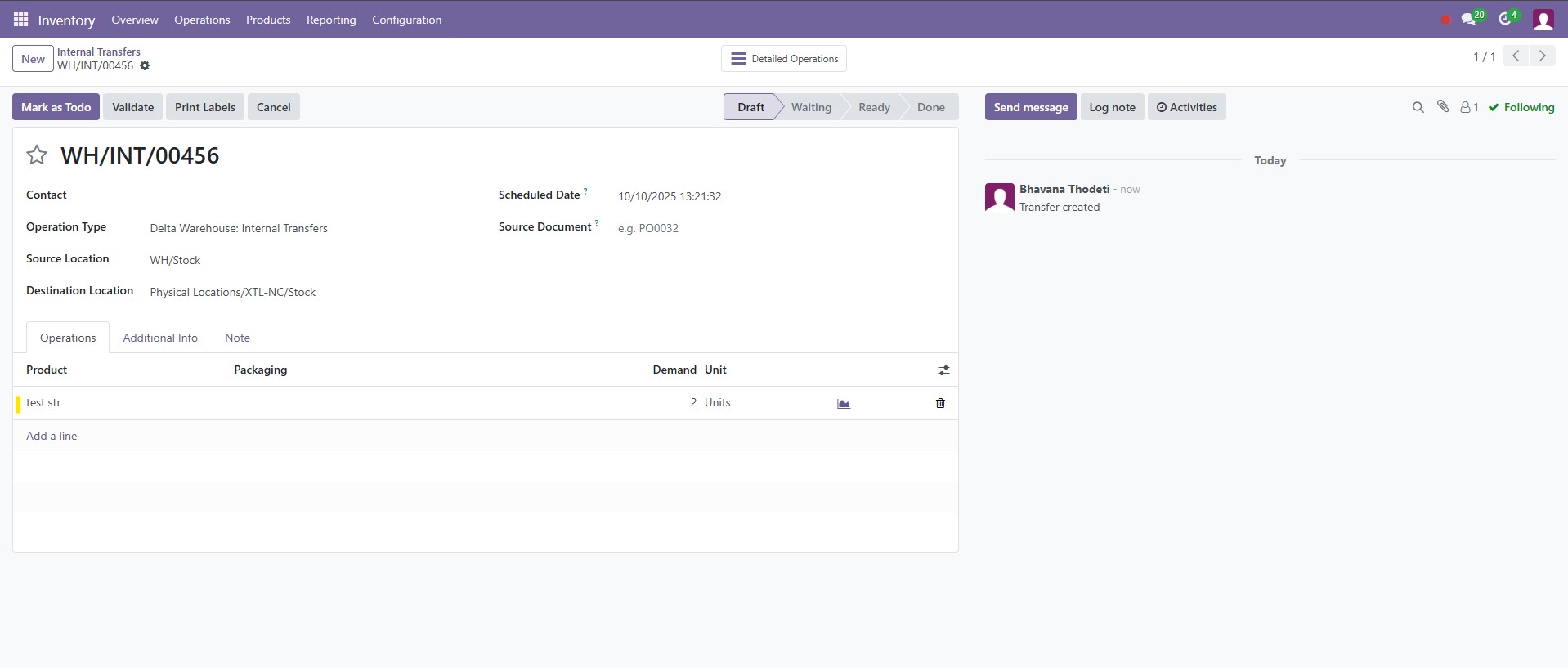Go to next record arrow

click(1542, 56)
